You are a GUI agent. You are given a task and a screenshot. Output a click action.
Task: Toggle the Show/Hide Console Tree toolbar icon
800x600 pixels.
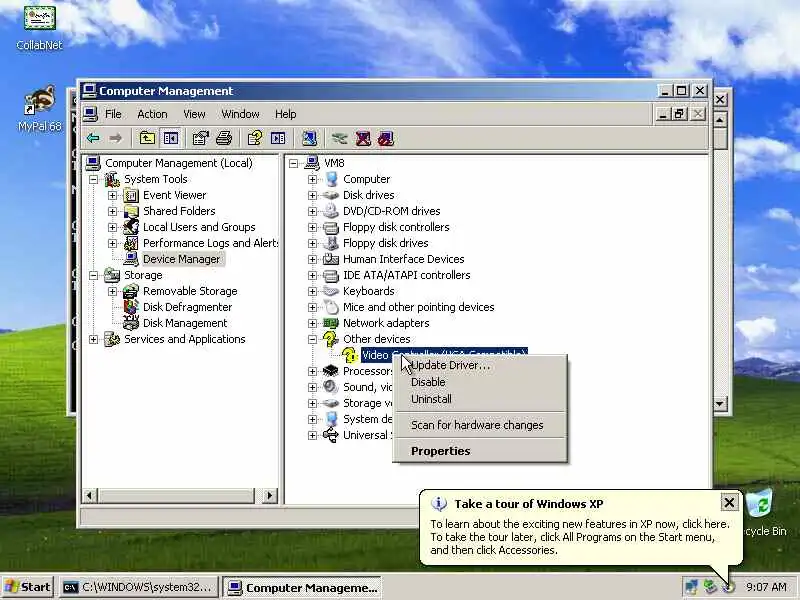[x=170, y=138]
